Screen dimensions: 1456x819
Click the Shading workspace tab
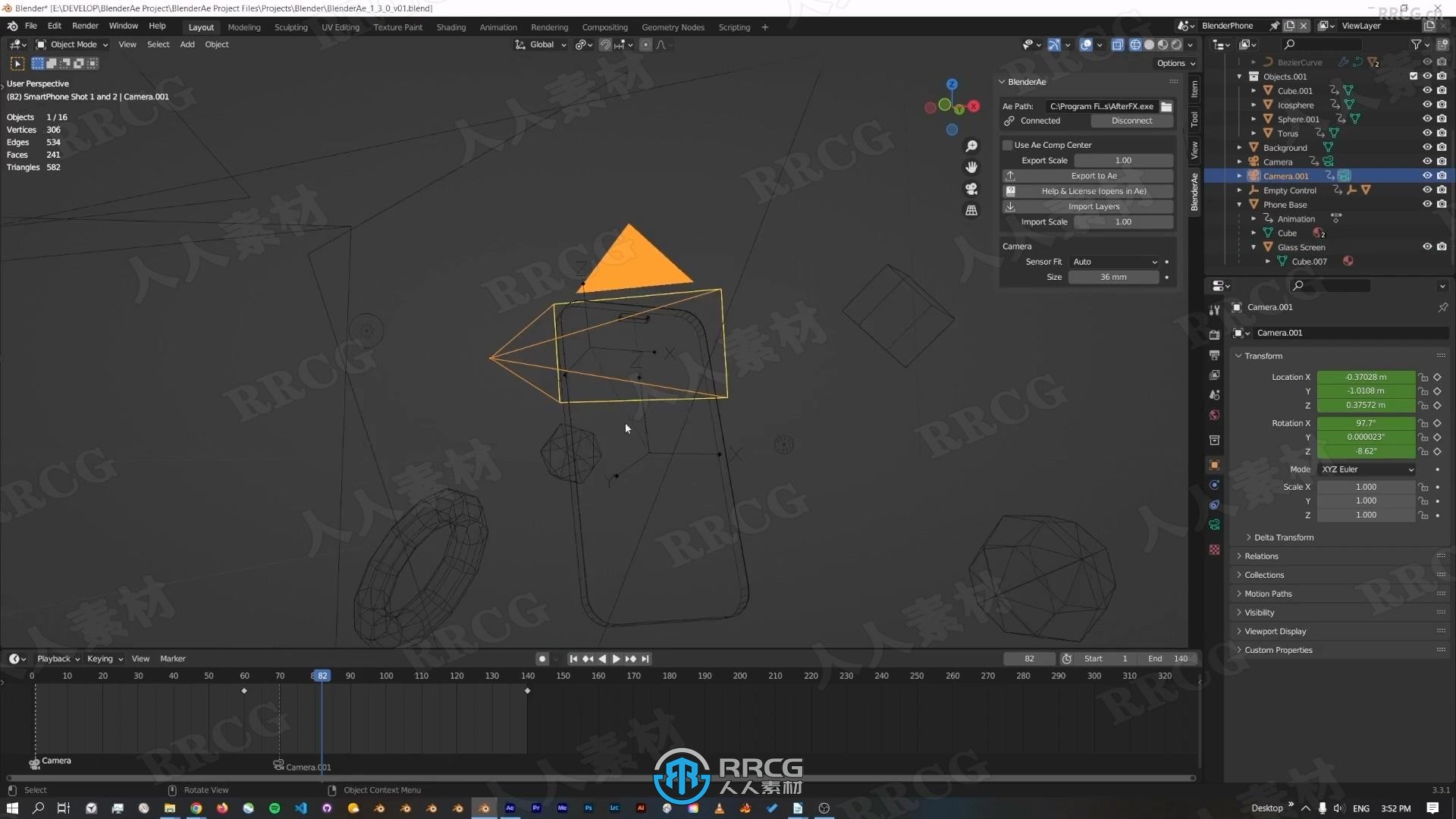451,27
